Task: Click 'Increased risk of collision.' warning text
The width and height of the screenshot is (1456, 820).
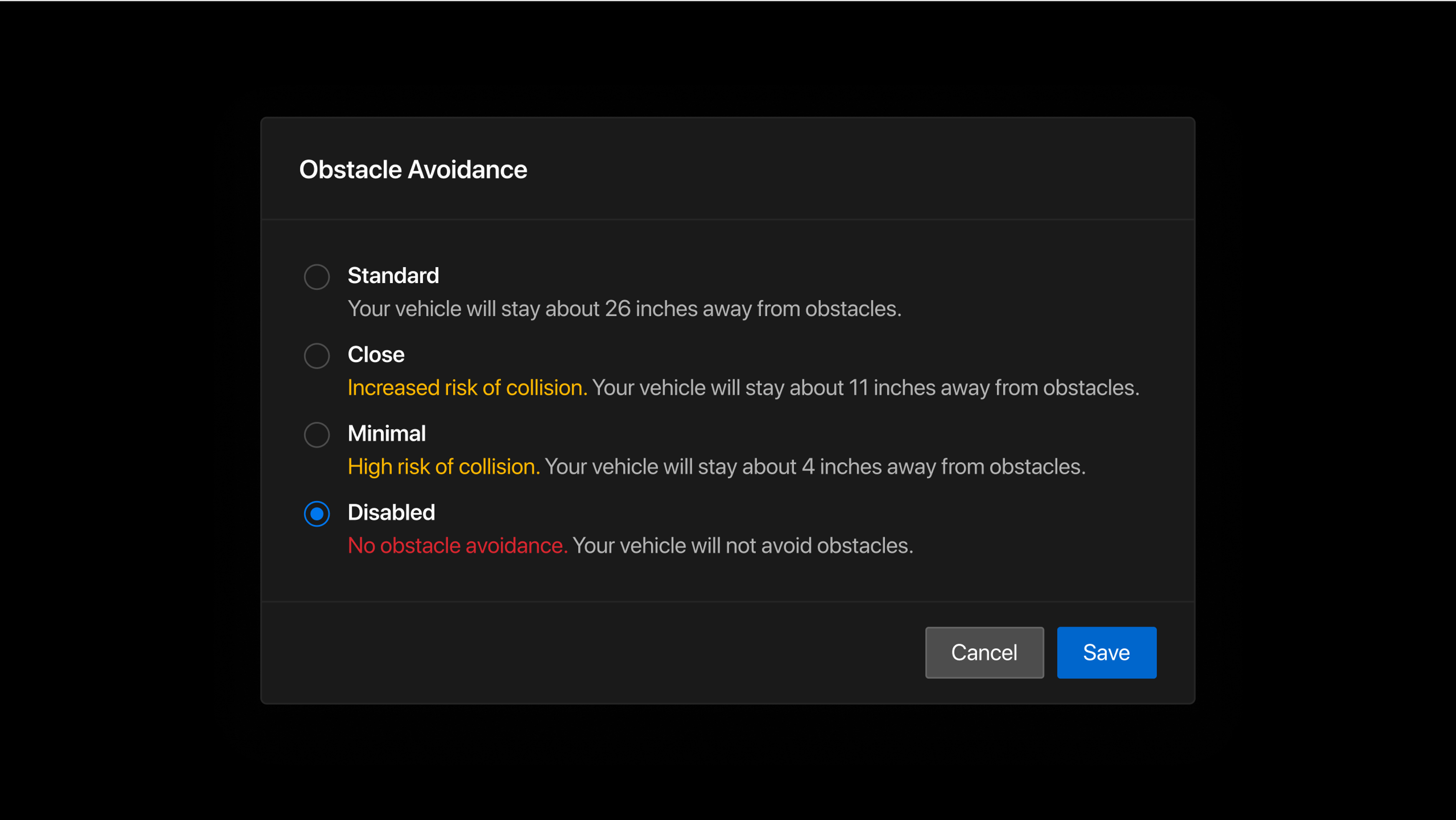Action: tap(467, 387)
